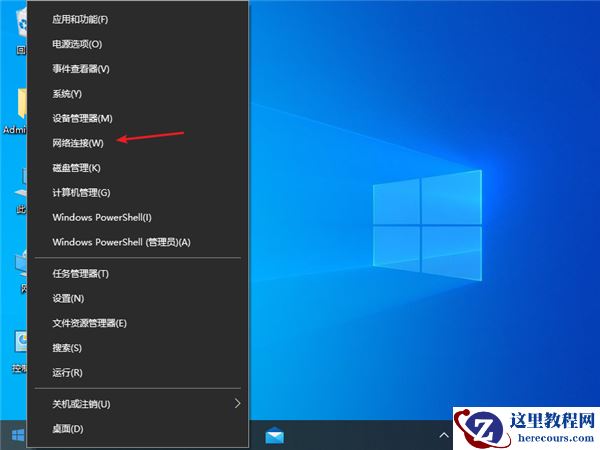Choose 桌面(D) at menu bottom
This screenshot has width=600, height=450.
click(x=138, y=429)
